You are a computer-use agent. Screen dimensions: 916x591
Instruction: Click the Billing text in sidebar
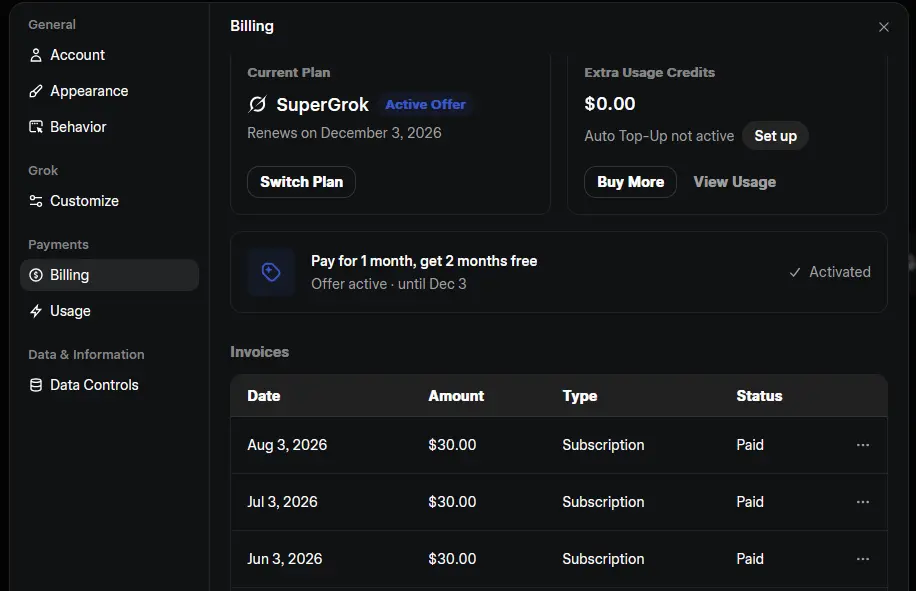tap(70, 275)
